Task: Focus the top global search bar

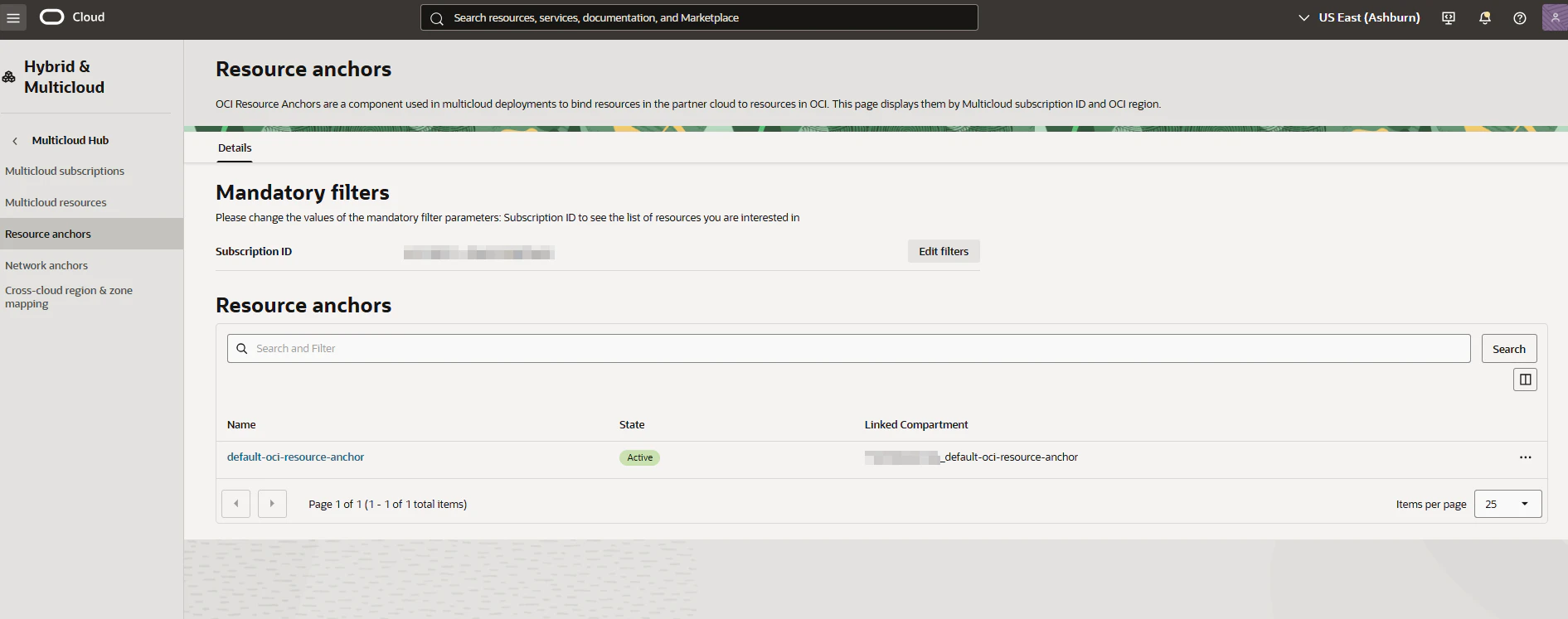Action: [x=699, y=17]
